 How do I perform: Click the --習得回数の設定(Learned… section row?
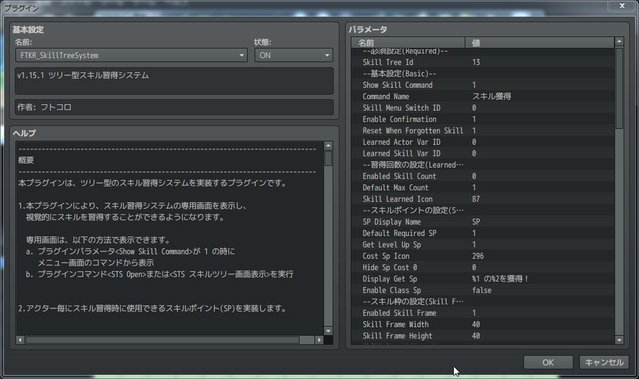[x=483, y=165]
